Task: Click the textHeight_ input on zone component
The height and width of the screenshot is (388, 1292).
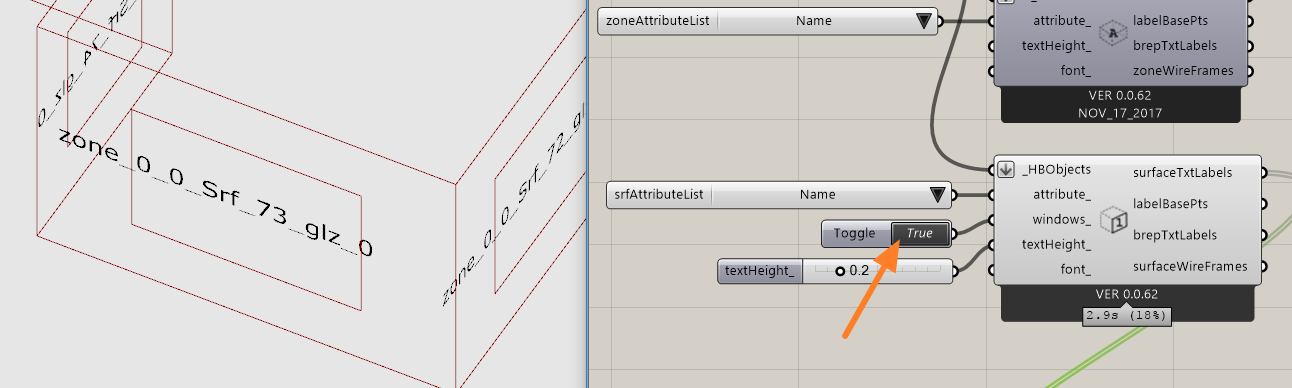Action: (x=1056, y=46)
